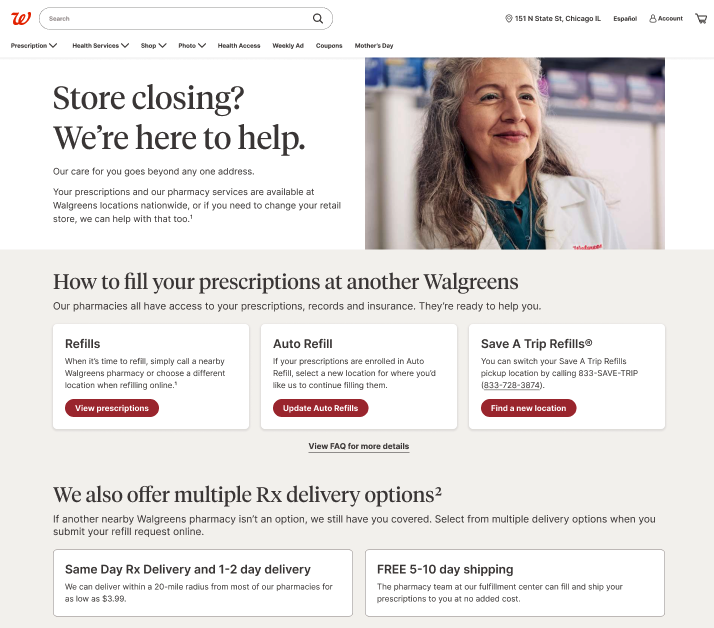Open the Weekly Ad menu item
This screenshot has width=714, height=628.
288,46
